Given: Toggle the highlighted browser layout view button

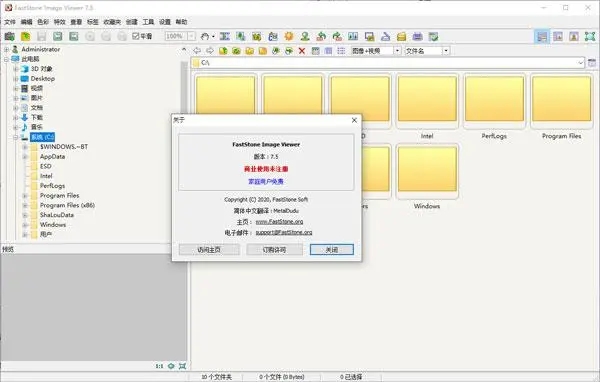Looking at the screenshot, I should (542, 36).
